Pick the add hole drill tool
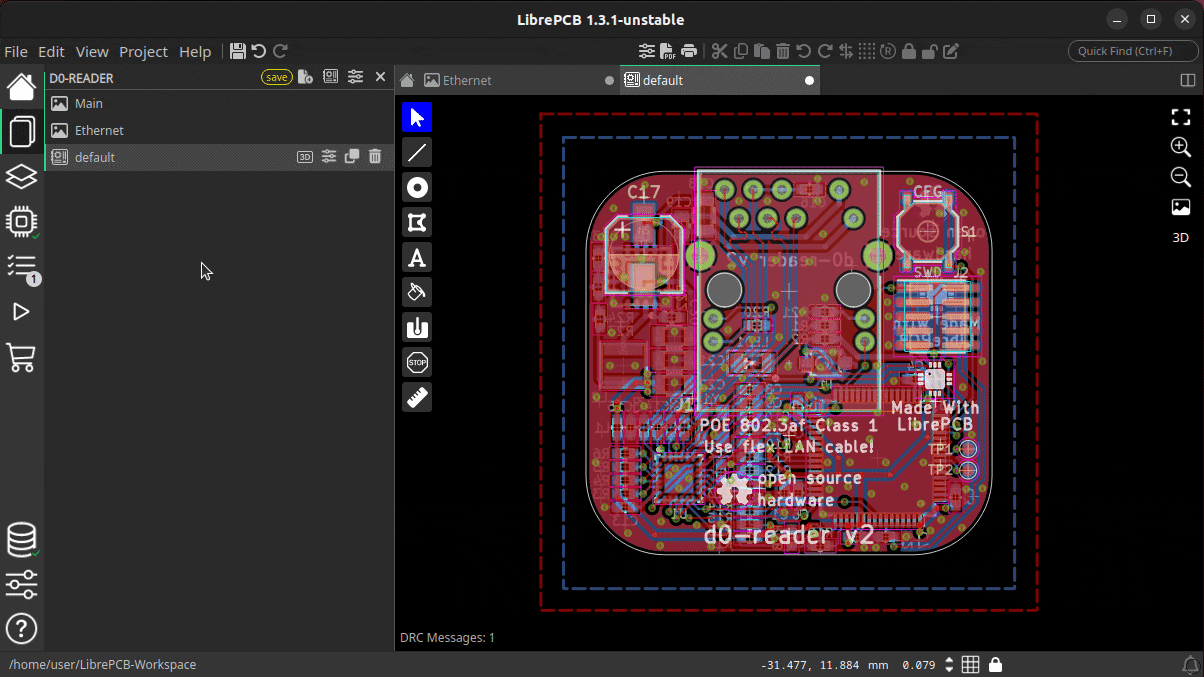1204x677 pixels. click(417, 327)
